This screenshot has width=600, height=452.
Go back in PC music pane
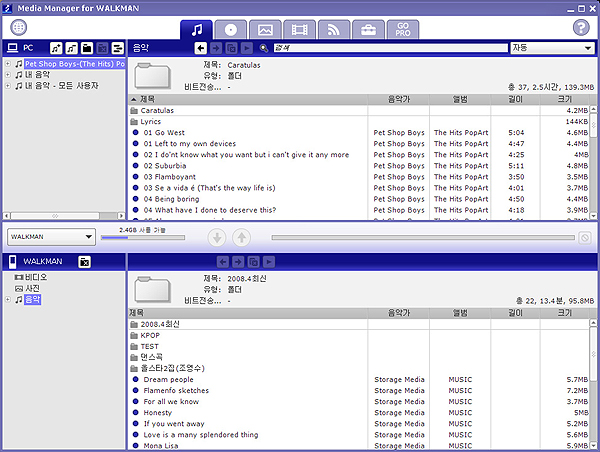(201, 48)
